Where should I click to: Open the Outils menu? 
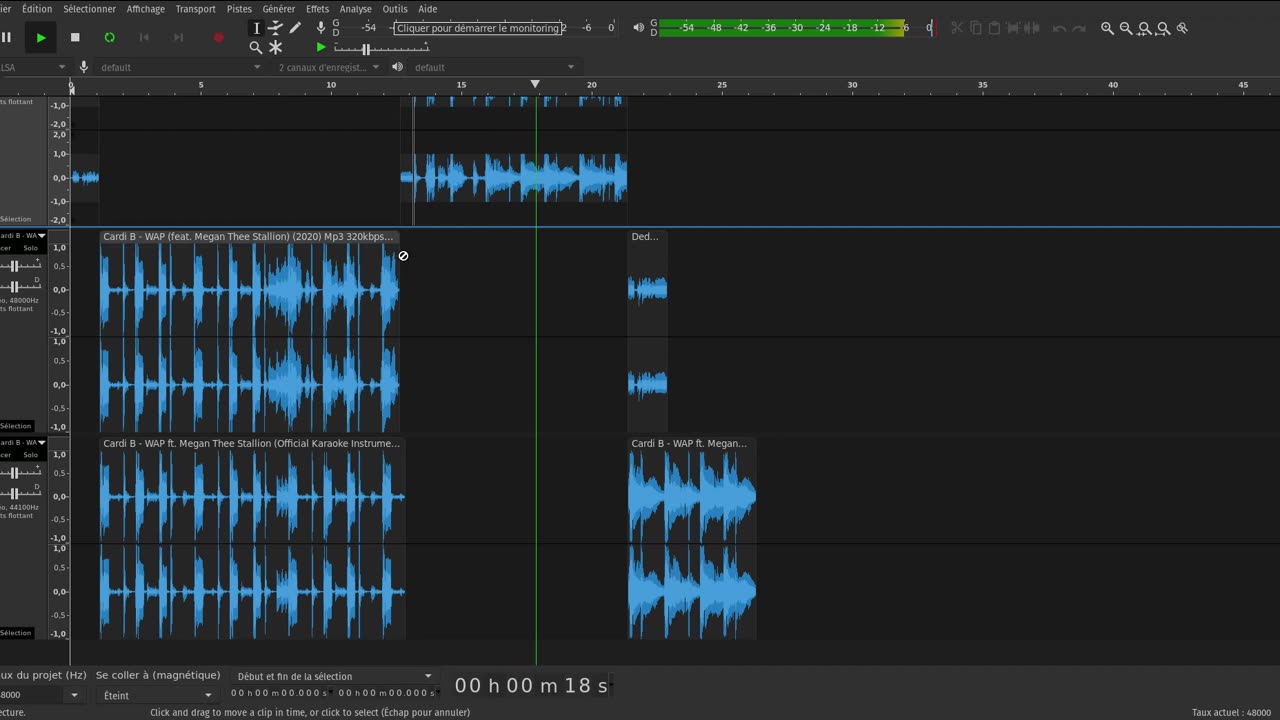coord(395,9)
